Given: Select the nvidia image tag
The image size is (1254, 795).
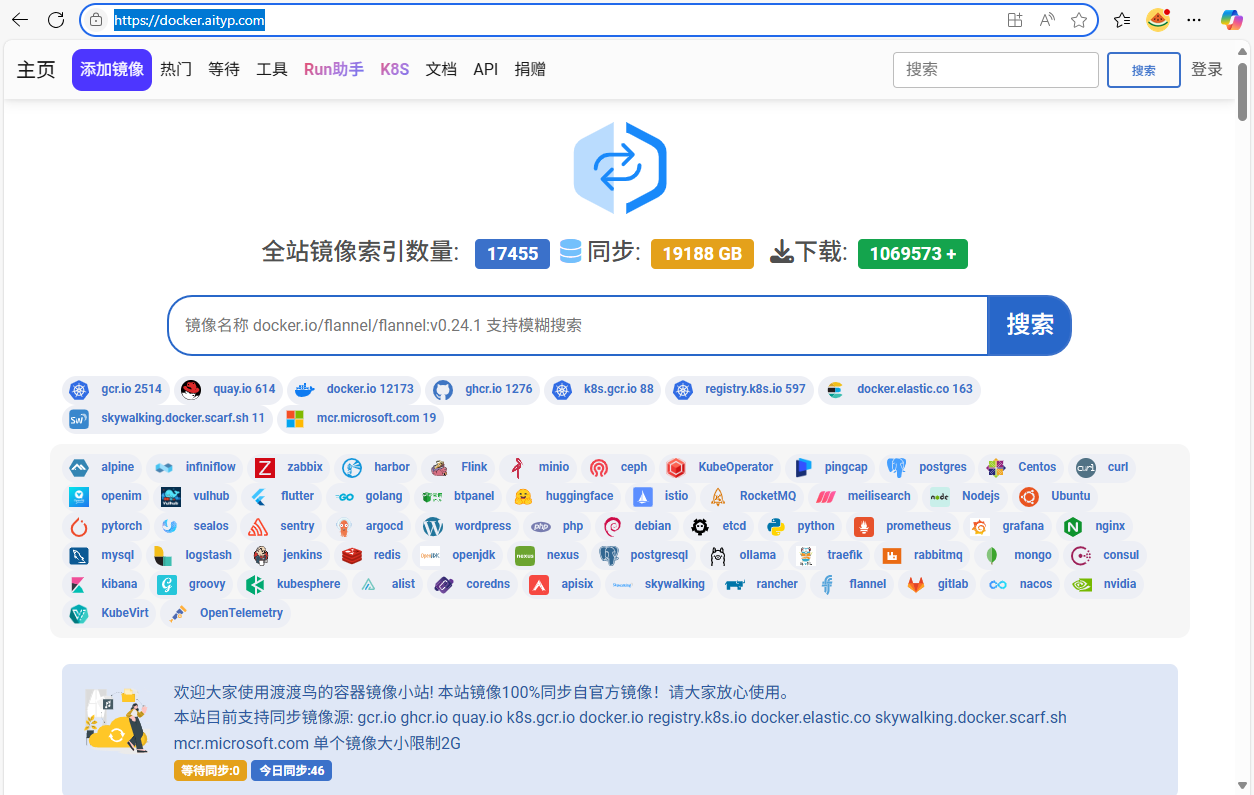Looking at the screenshot, I should coord(1105,584).
